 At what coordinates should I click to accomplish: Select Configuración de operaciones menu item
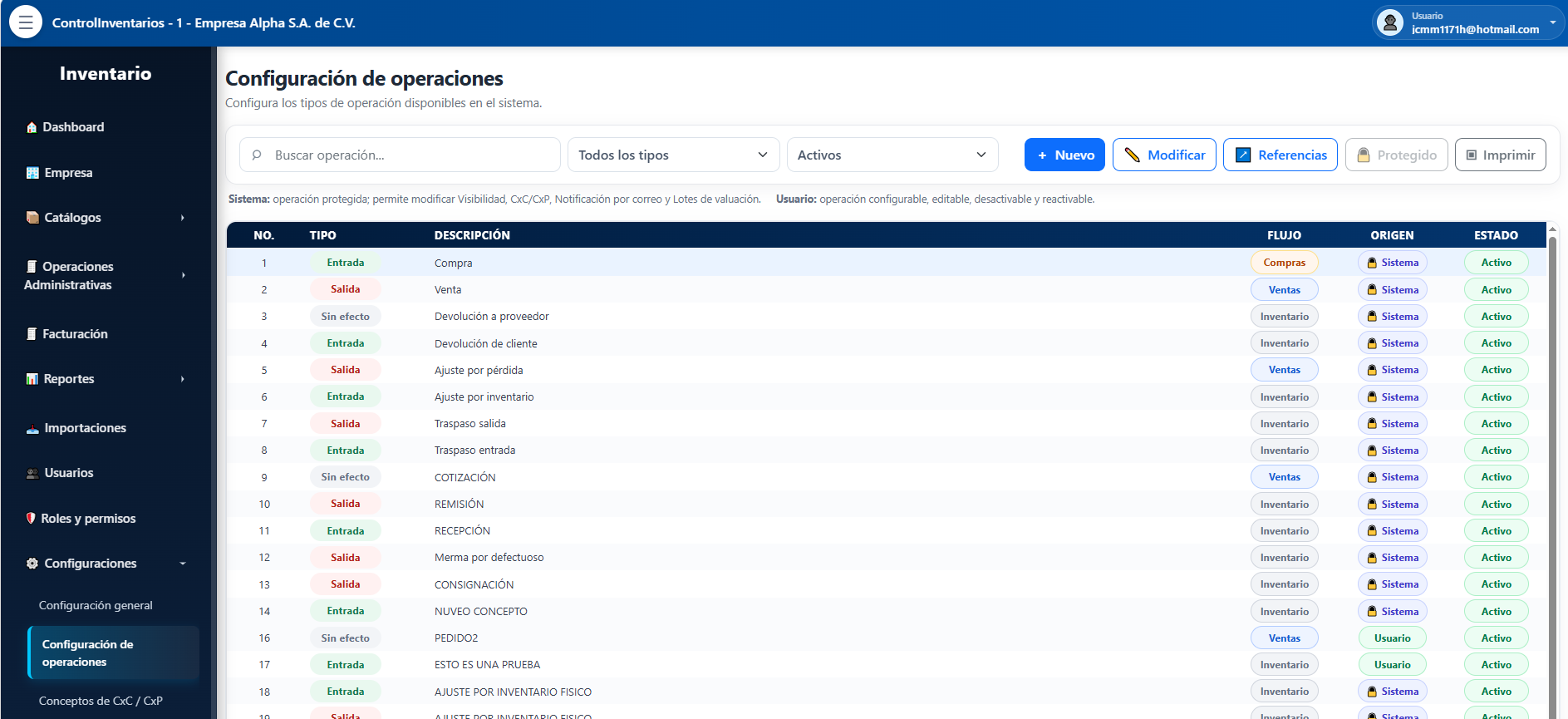(113, 653)
